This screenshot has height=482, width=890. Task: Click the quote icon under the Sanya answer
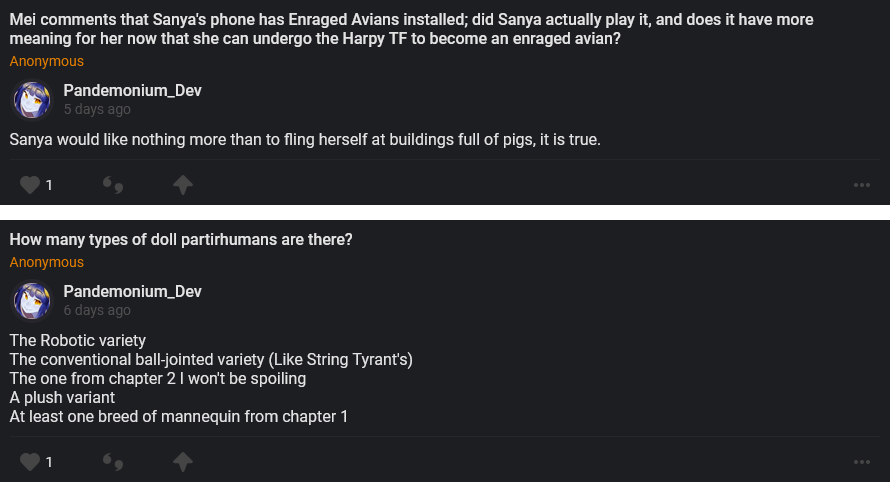[x=113, y=185]
